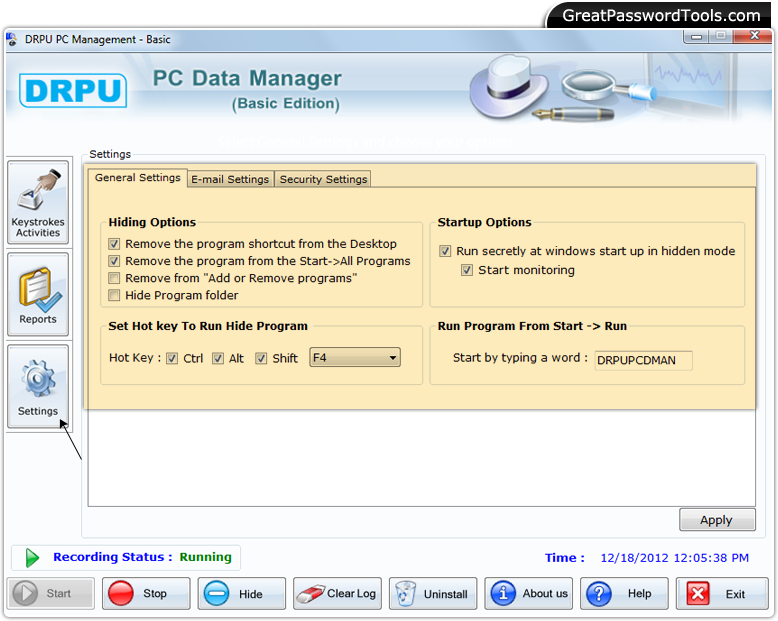
Task: Open the About us info button
Action: [x=528, y=593]
